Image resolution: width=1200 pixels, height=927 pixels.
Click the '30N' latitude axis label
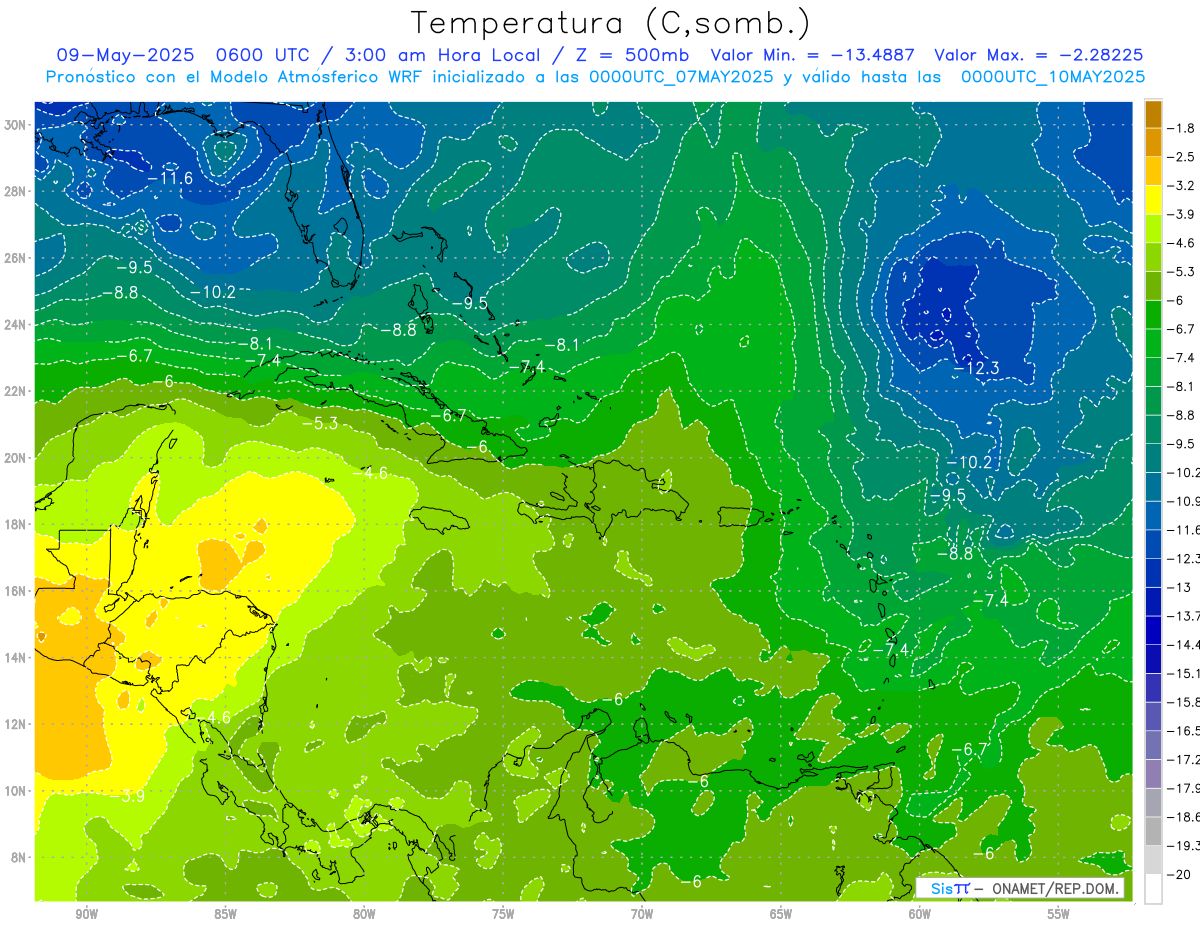16,125
